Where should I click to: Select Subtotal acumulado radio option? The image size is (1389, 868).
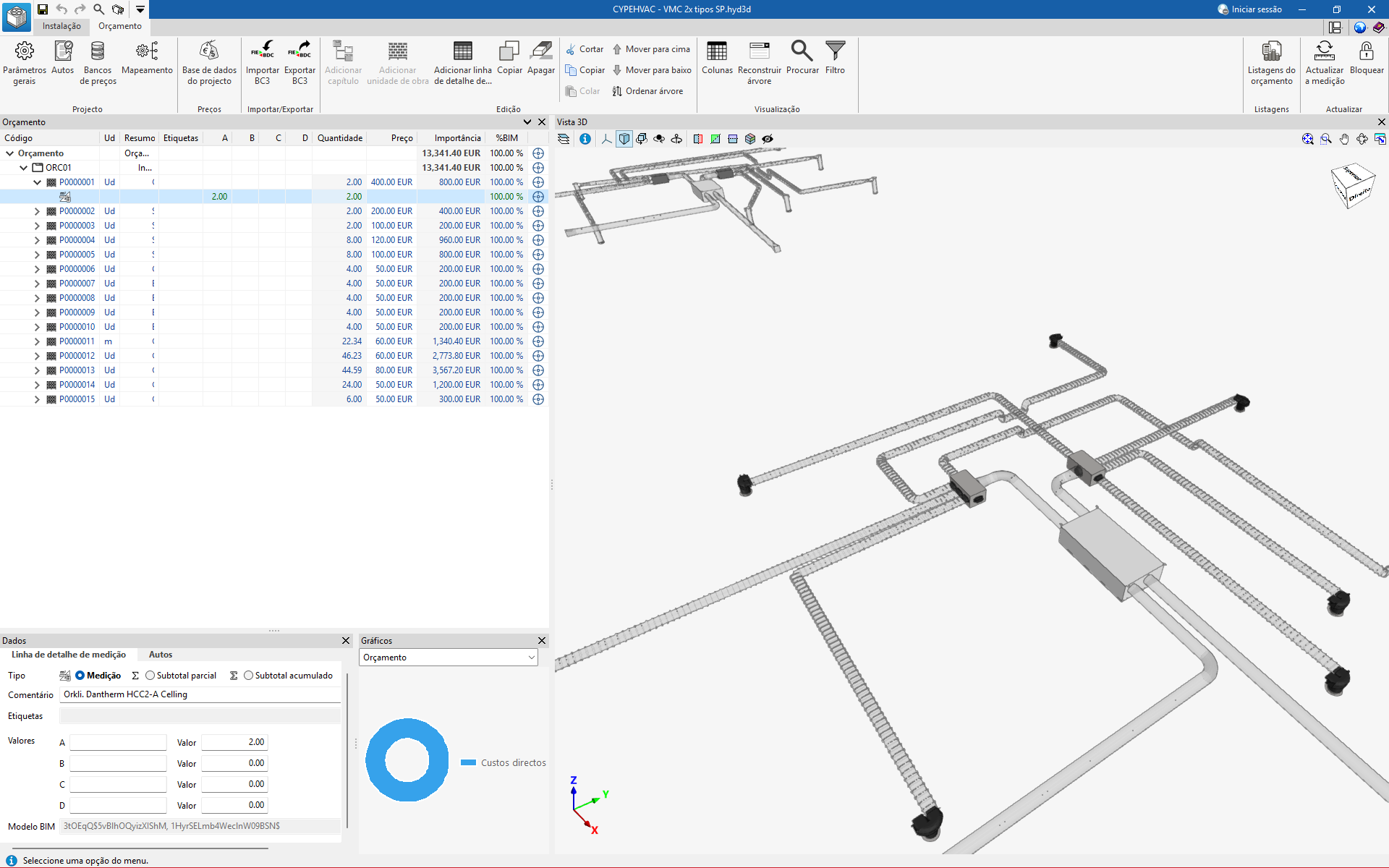pos(249,676)
